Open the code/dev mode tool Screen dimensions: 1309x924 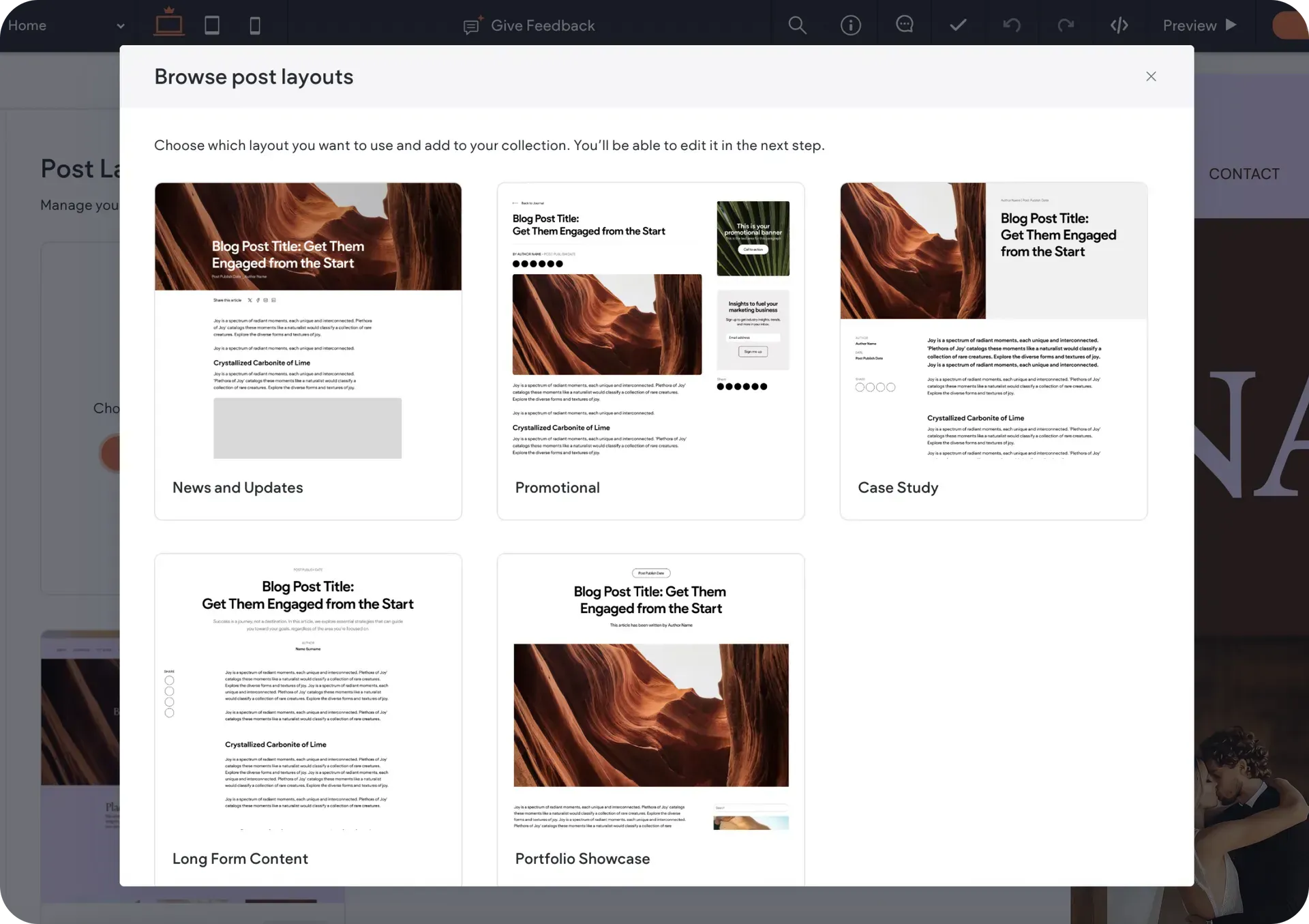[1119, 25]
